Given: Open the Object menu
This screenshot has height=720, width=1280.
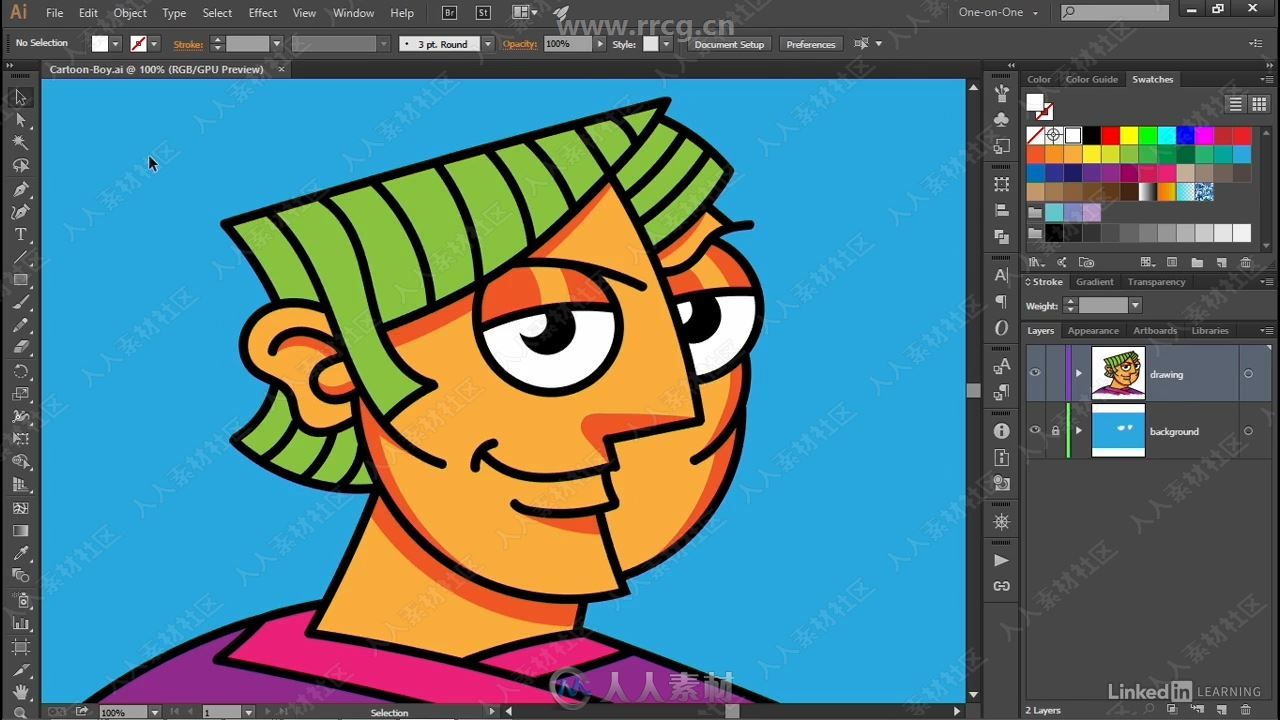Looking at the screenshot, I should click(x=130, y=13).
